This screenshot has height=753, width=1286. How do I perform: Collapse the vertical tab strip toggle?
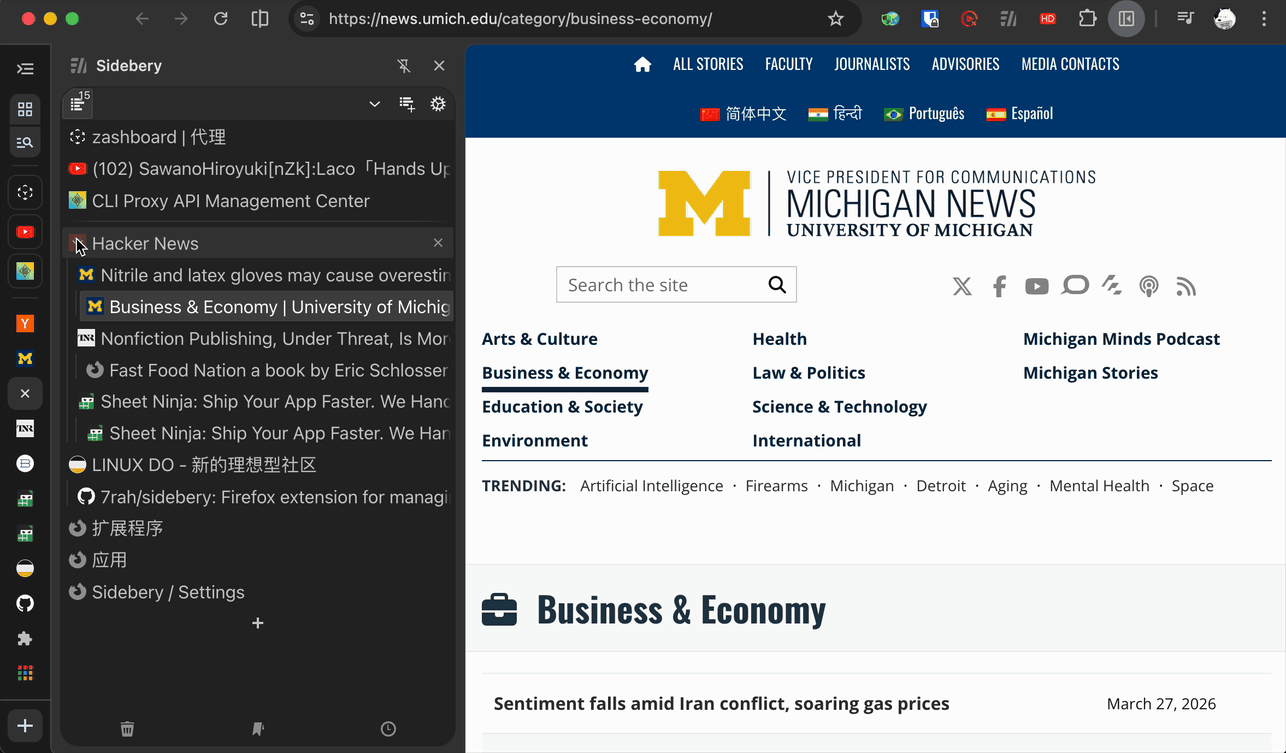click(25, 69)
